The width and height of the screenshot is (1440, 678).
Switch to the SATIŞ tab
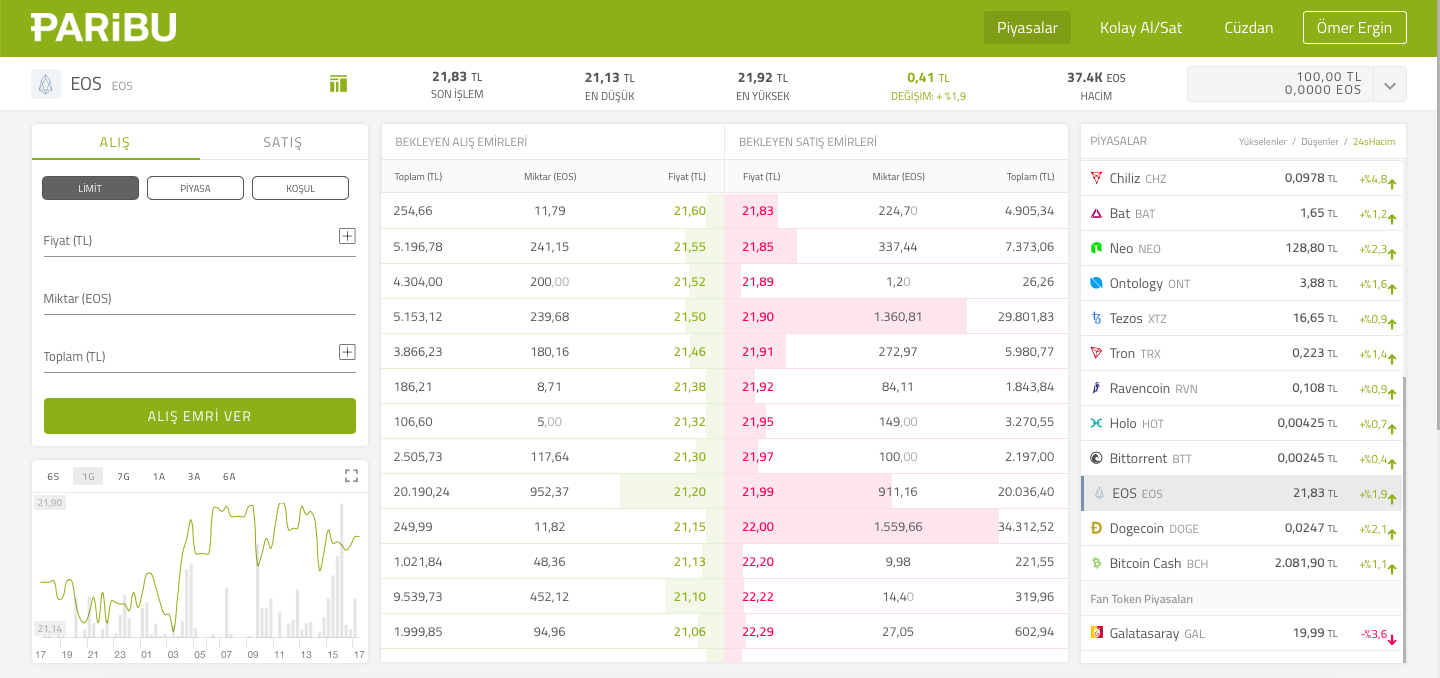point(283,142)
